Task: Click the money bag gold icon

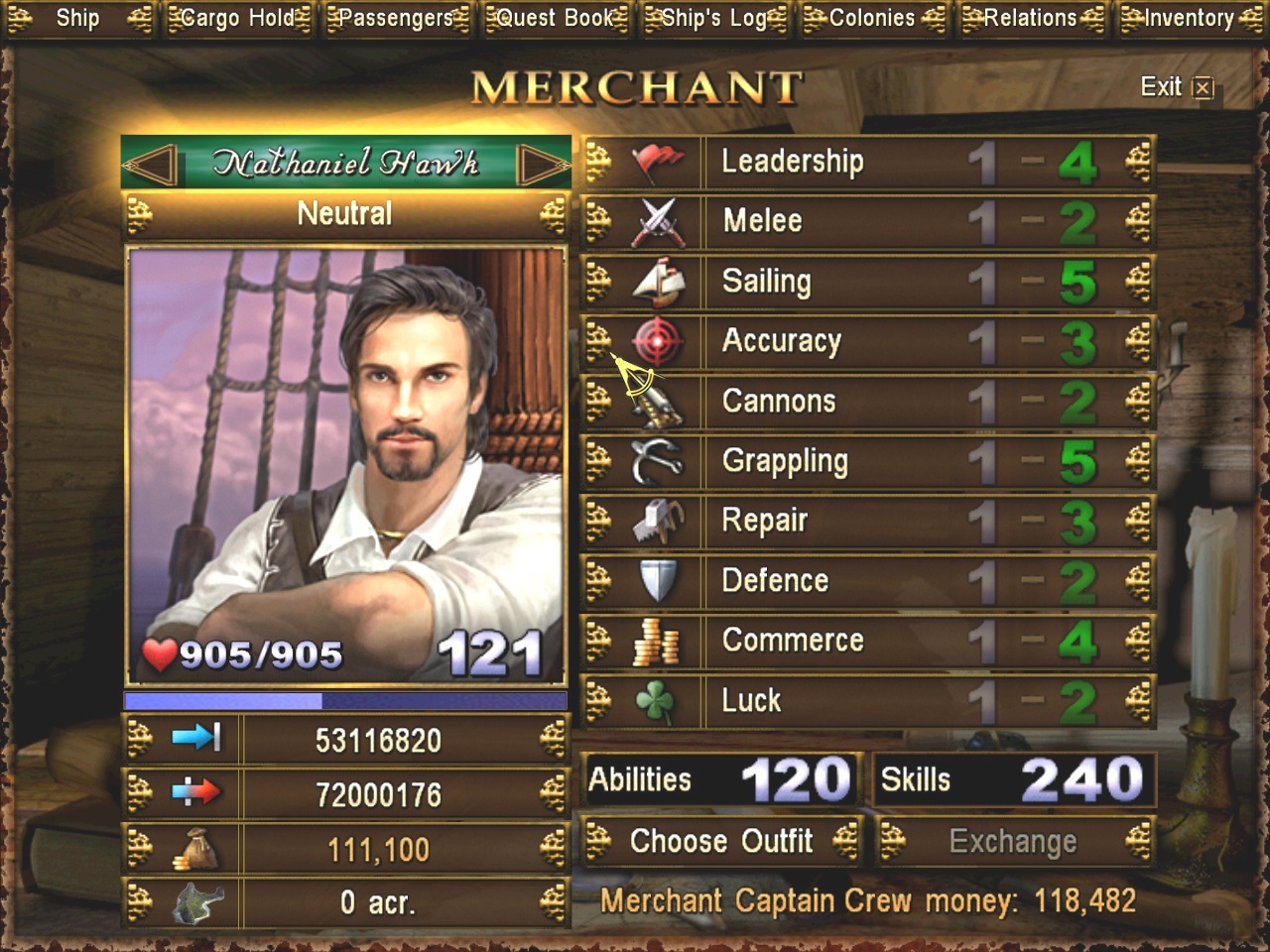Action: (195, 850)
